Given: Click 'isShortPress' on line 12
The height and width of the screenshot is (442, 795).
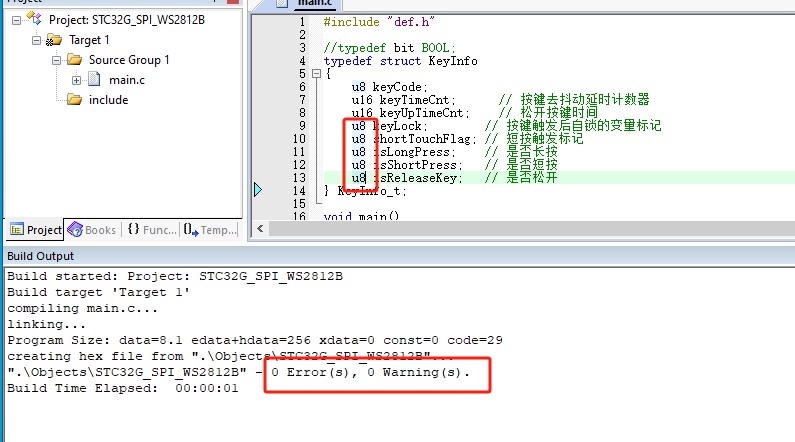Looking at the screenshot, I should pyautogui.click(x=415, y=165).
